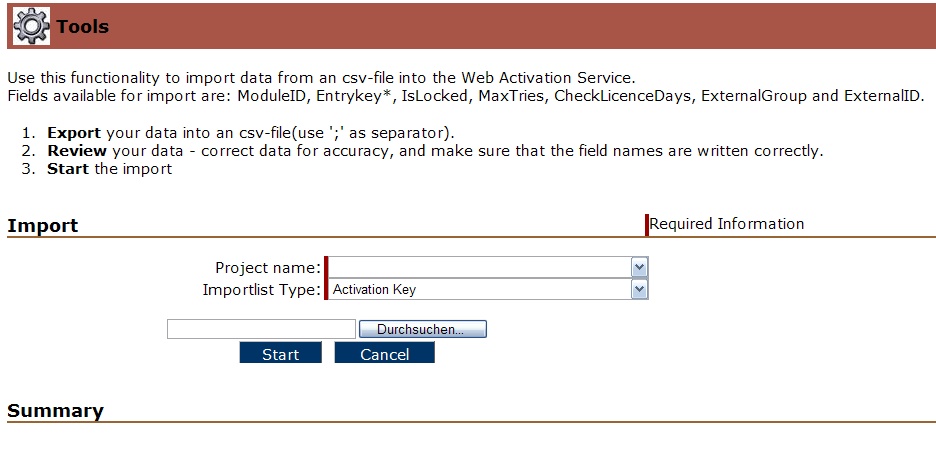Click the Import section heading
The image size is (936, 461).
point(43,226)
